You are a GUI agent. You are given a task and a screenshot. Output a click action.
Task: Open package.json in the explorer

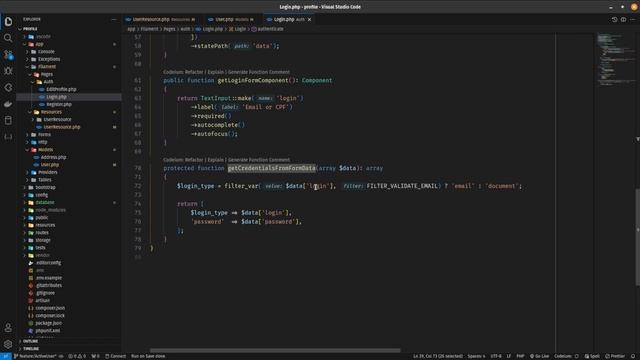point(49,323)
